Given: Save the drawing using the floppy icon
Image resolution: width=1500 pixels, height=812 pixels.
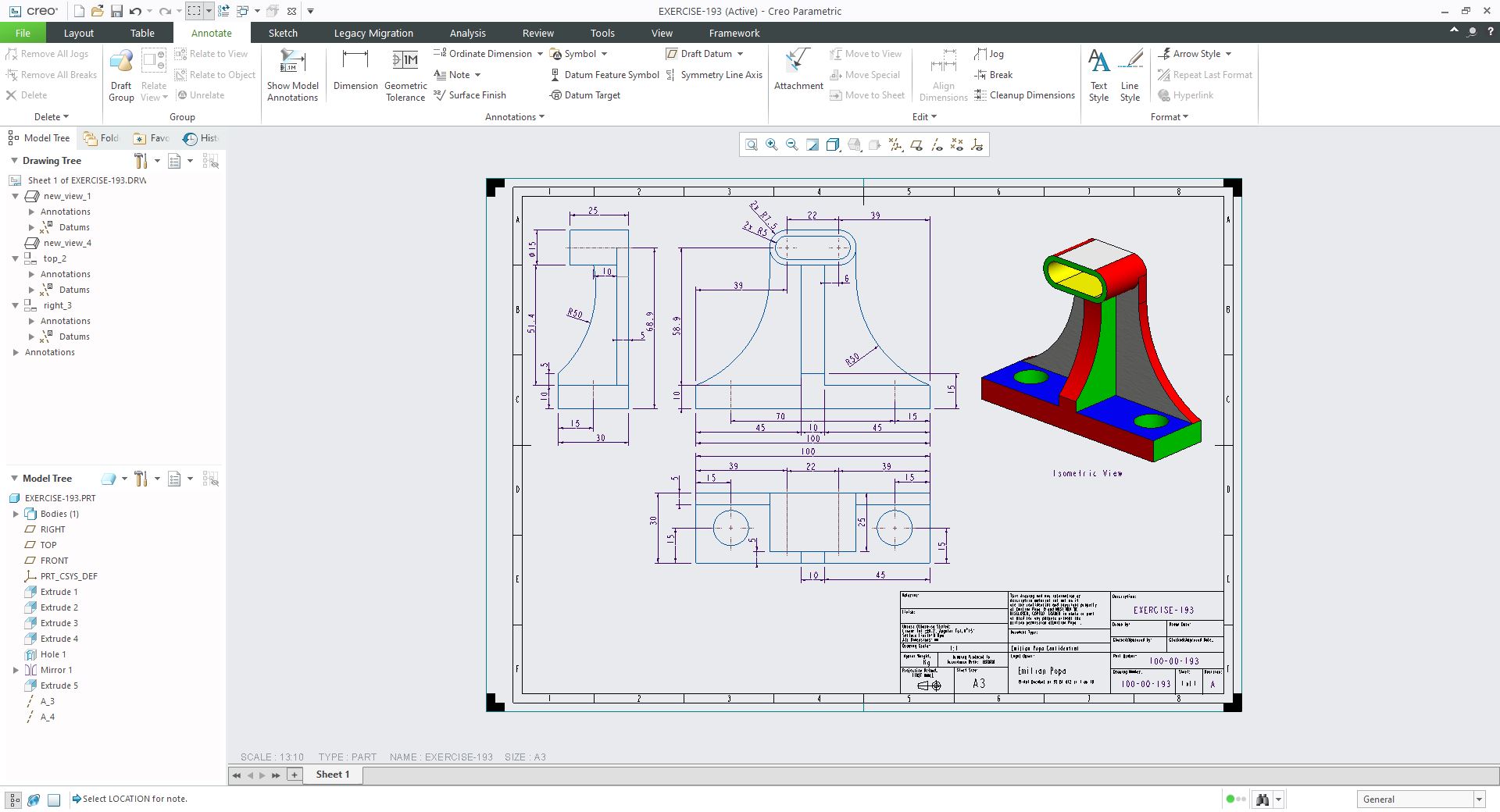Looking at the screenshot, I should pyautogui.click(x=116, y=11).
